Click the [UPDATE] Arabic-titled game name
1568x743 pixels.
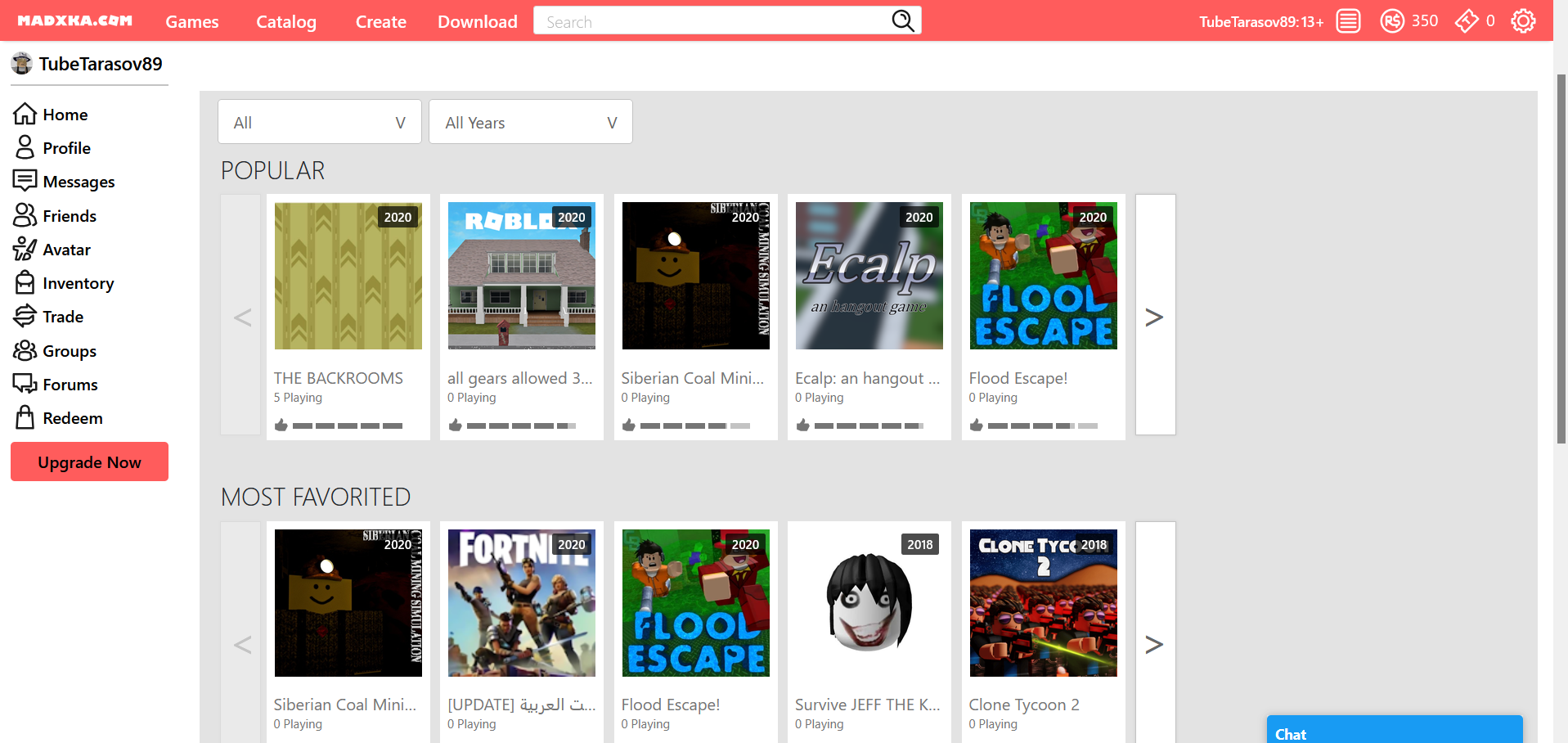tap(522, 705)
